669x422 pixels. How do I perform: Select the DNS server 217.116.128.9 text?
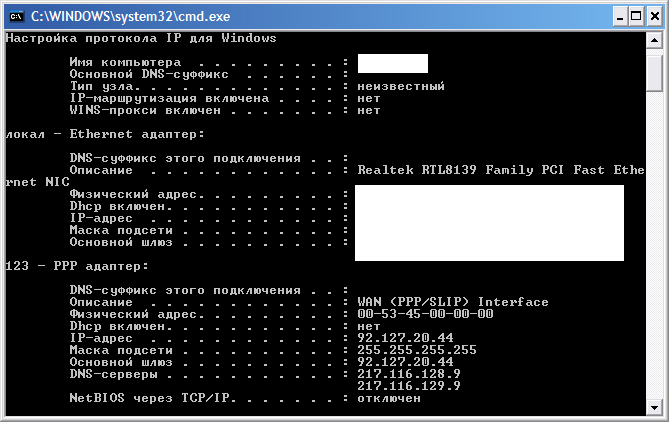click(409, 374)
